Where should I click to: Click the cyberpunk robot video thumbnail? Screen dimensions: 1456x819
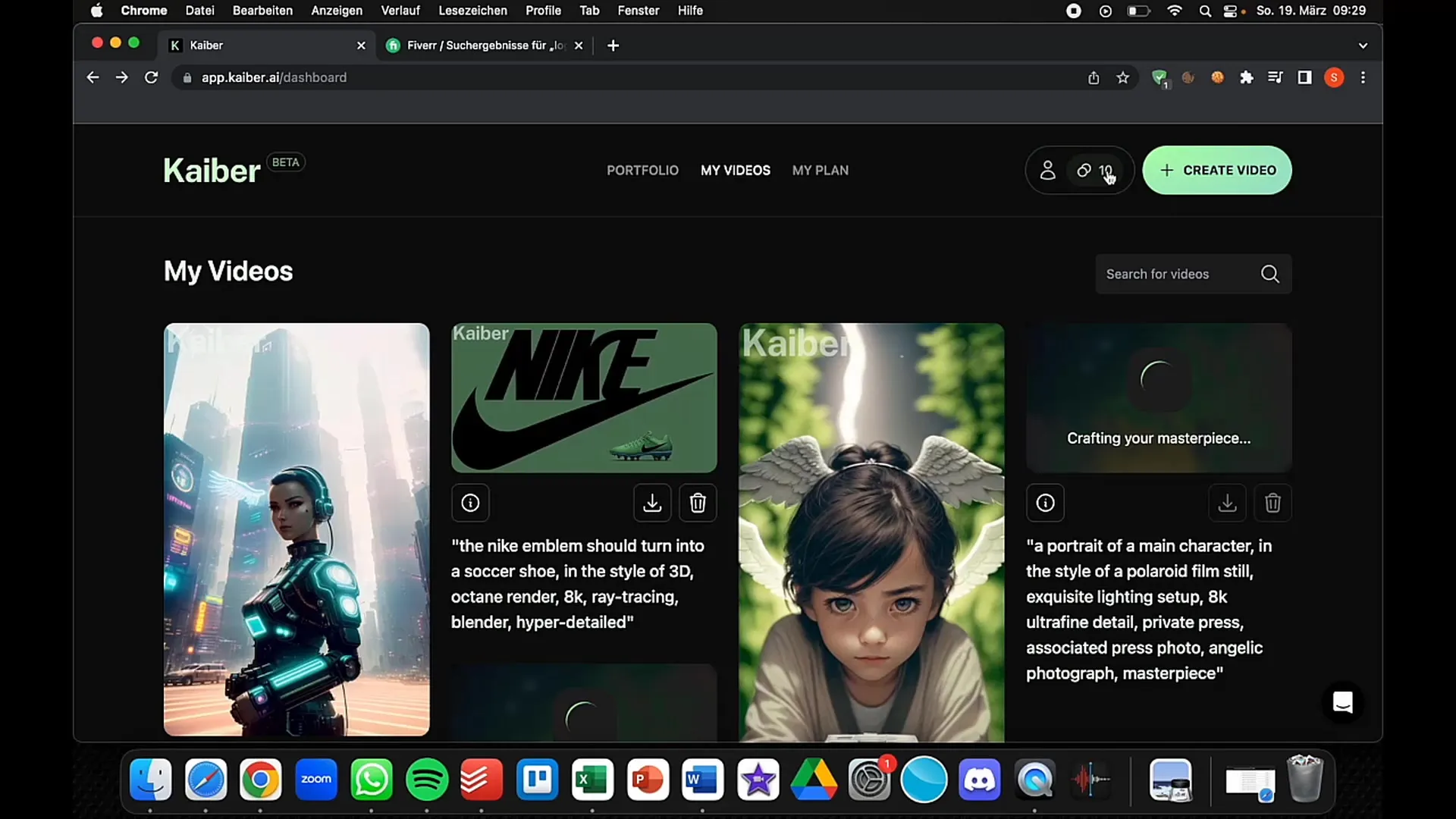coord(296,529)
